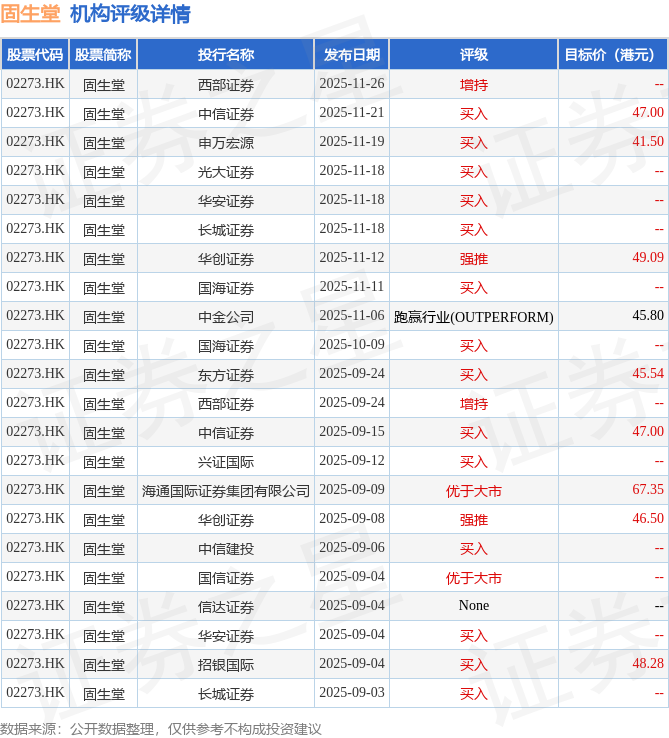Click the target price 67.35
Viewport: 669px width, 738px height.
click(648, 489)
